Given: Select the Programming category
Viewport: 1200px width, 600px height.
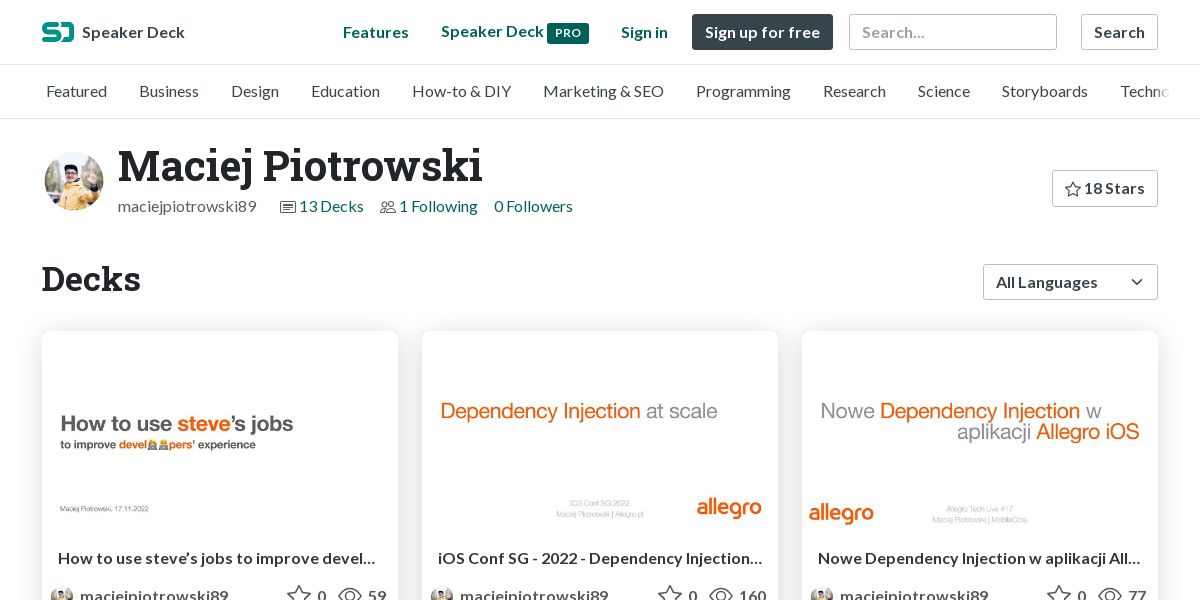Looking at the screenshot, I should tap(743, 91).
